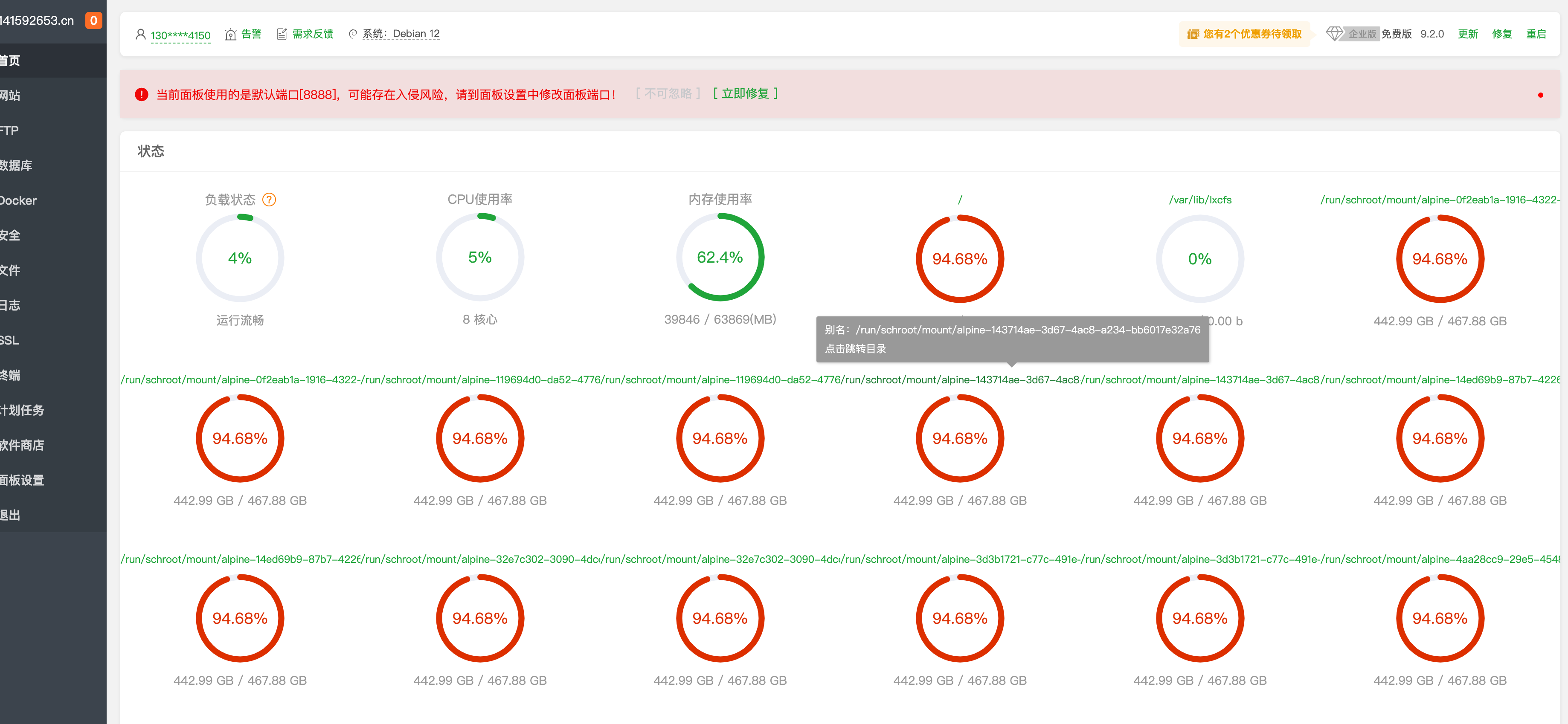Open 日志 in the sidebar
This screenshot has width=1568, height=724.
coord(53,305)
